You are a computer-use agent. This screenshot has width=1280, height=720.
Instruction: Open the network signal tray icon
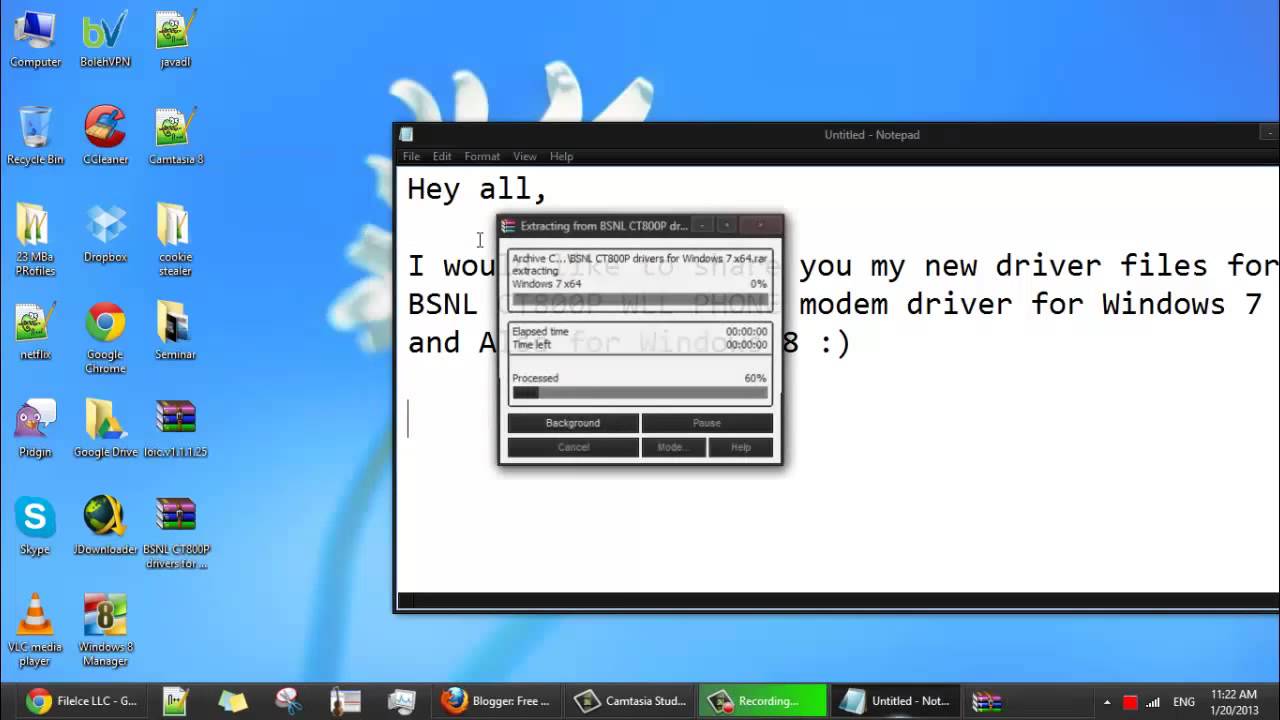click(1153, 702)
